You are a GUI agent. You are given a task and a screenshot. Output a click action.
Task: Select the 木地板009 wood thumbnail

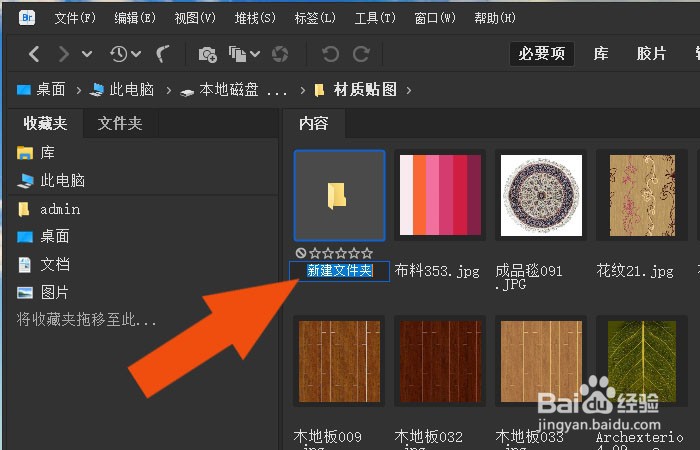pos(339,361)
